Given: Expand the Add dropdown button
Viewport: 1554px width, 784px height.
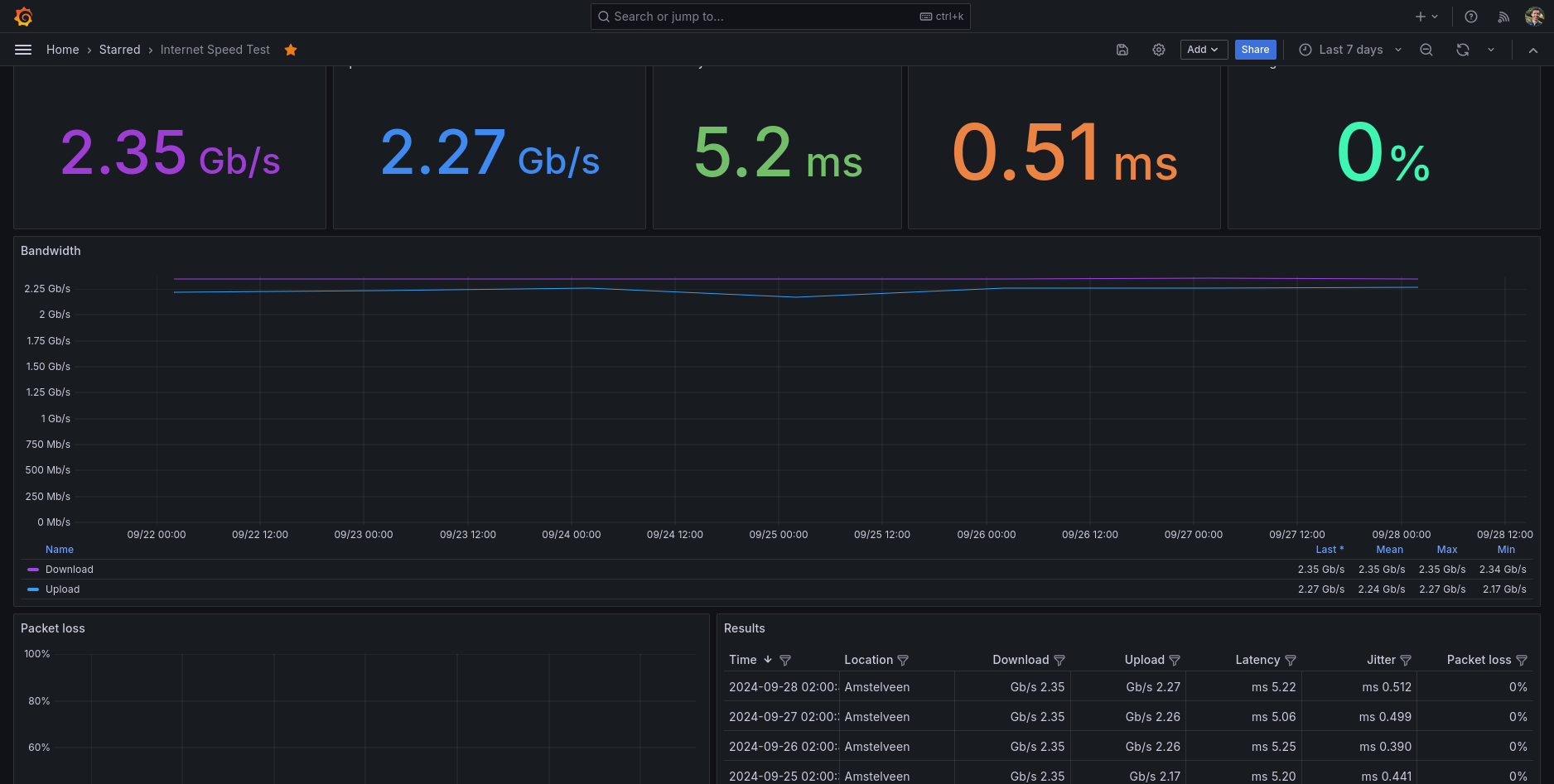Looking at the screenshot, I should coord(1202,50).
